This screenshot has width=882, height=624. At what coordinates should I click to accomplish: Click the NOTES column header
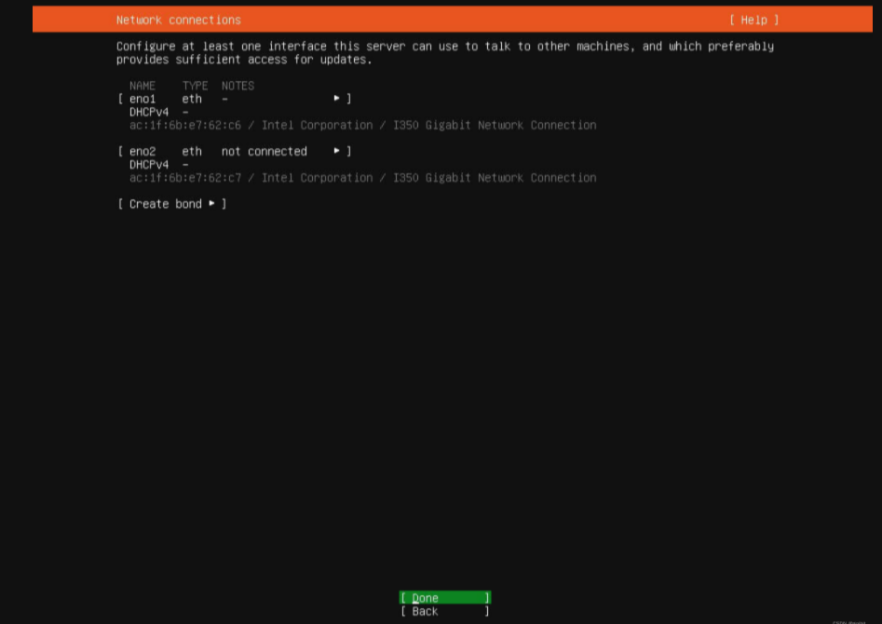click(238, 86)
